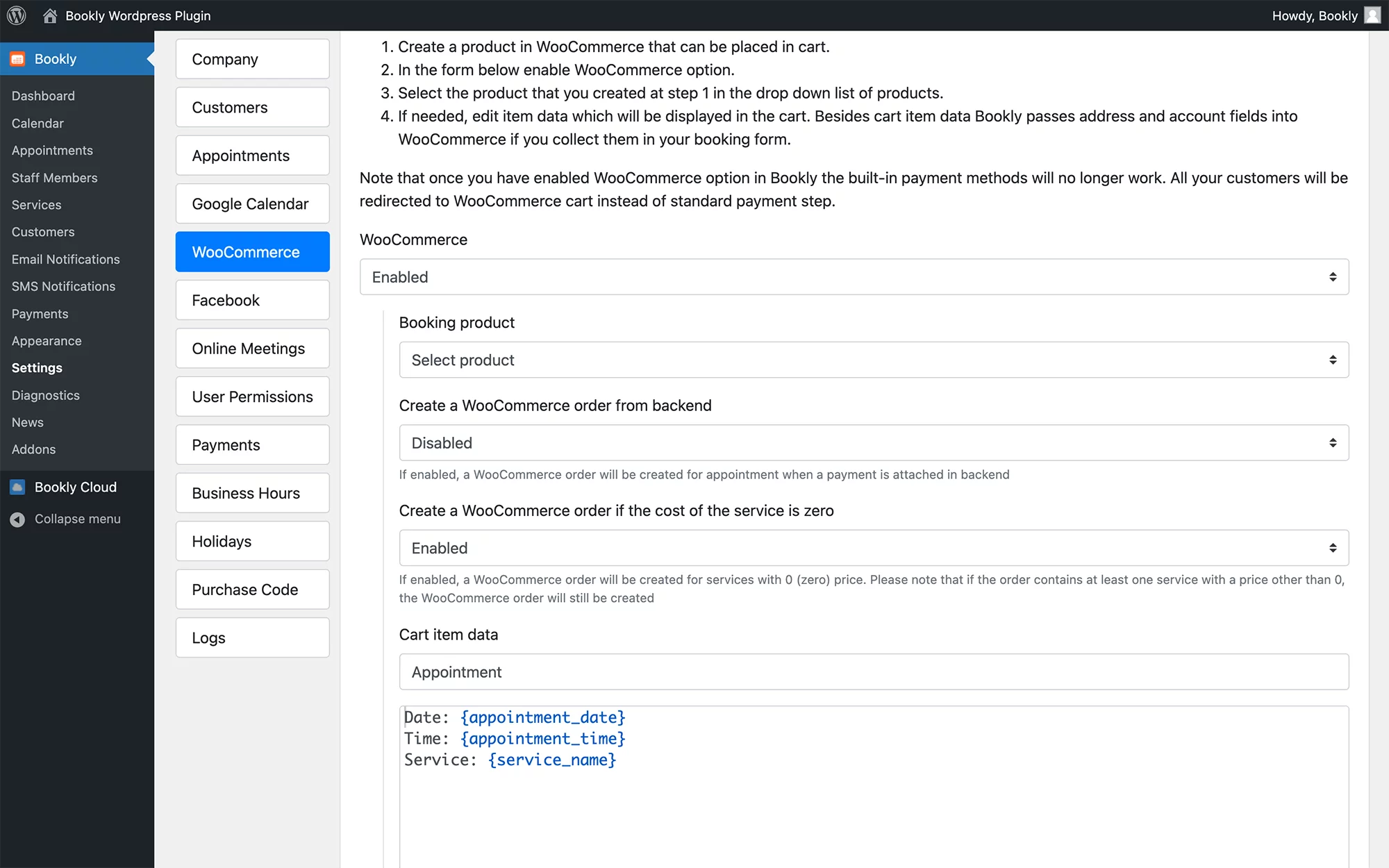Image resolution: width=1389 pixels, height=868 pixels.
Task: Open Appearance in the sidebar
Action: click(47, 341)
